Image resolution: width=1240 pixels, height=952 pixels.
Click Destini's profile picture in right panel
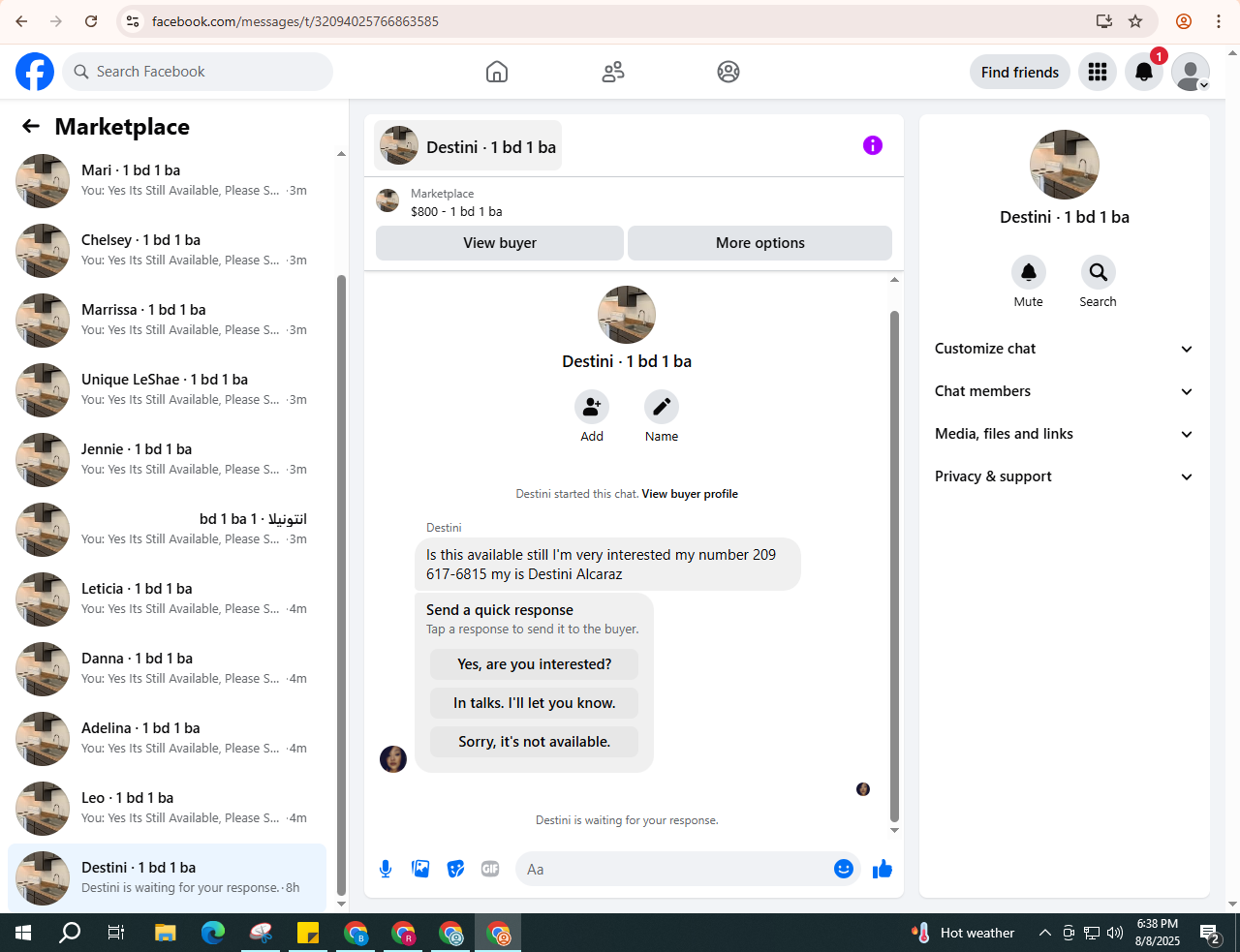pos(1064,165)
